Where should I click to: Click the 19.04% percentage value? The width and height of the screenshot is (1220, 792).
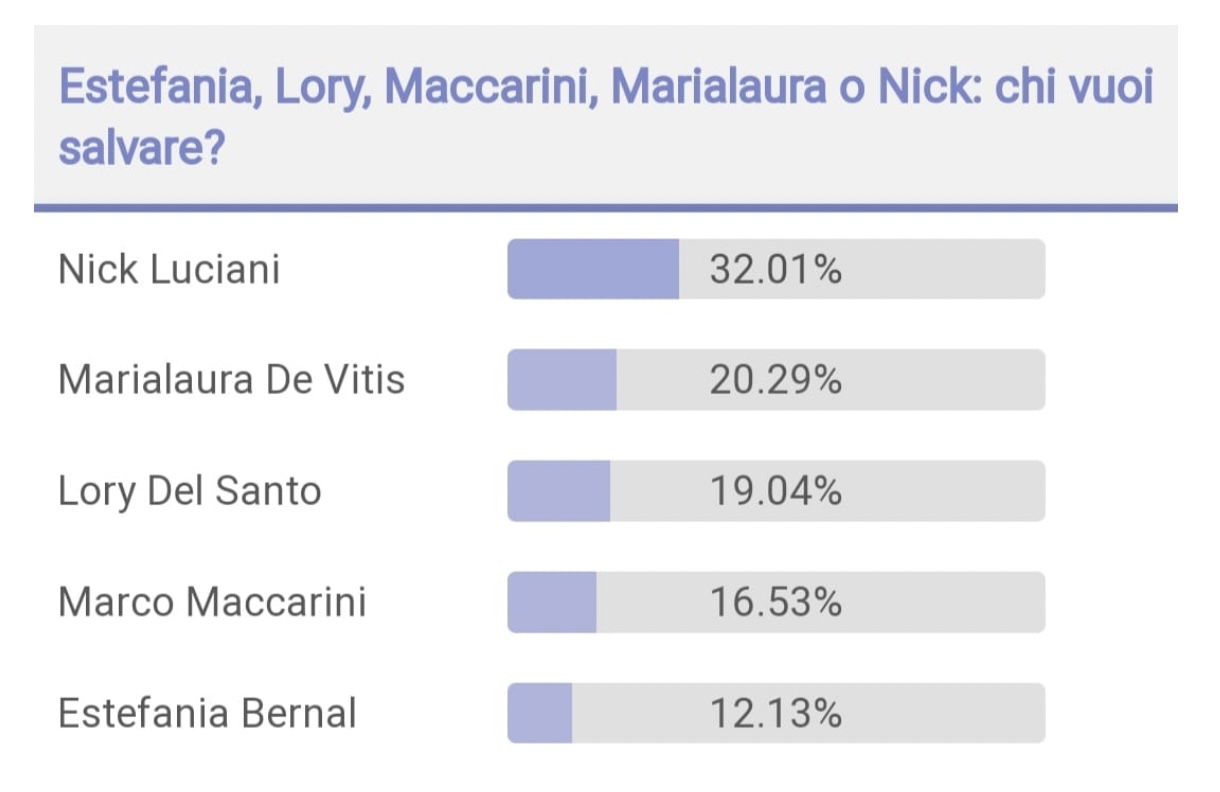click(776, 492)
